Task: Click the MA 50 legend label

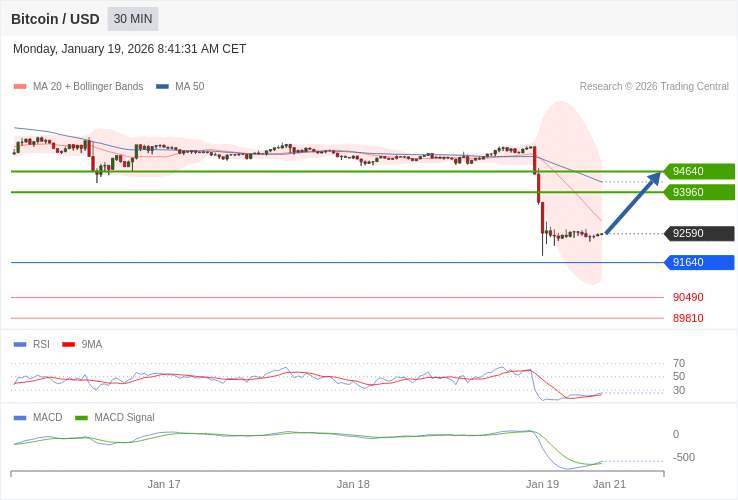Action: click(190, 87)
